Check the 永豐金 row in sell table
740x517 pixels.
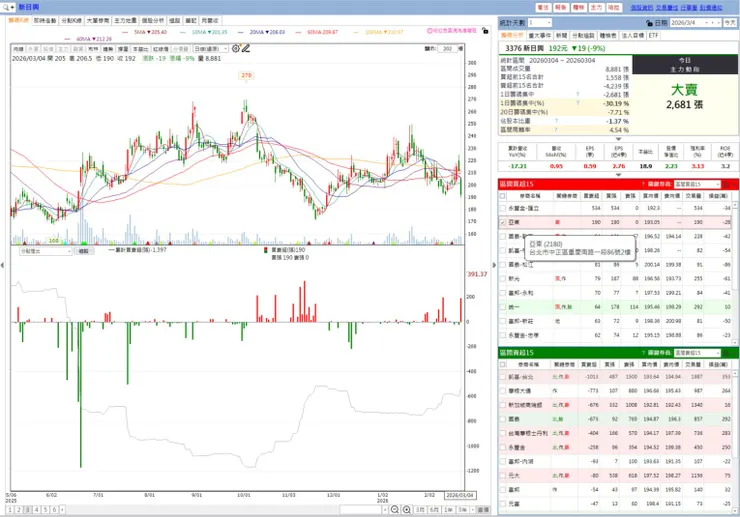[x=503, y=447]
